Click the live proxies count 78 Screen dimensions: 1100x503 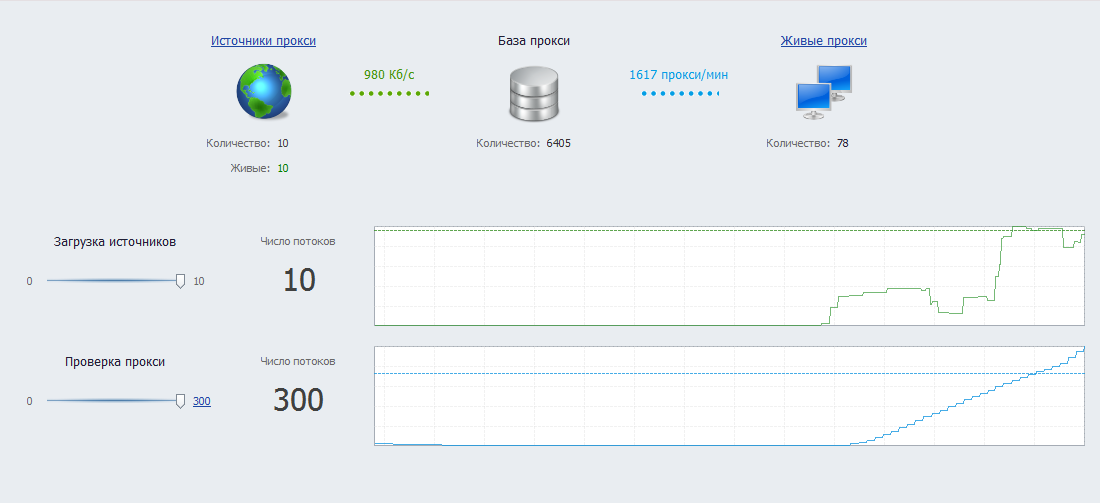[843, 143]
